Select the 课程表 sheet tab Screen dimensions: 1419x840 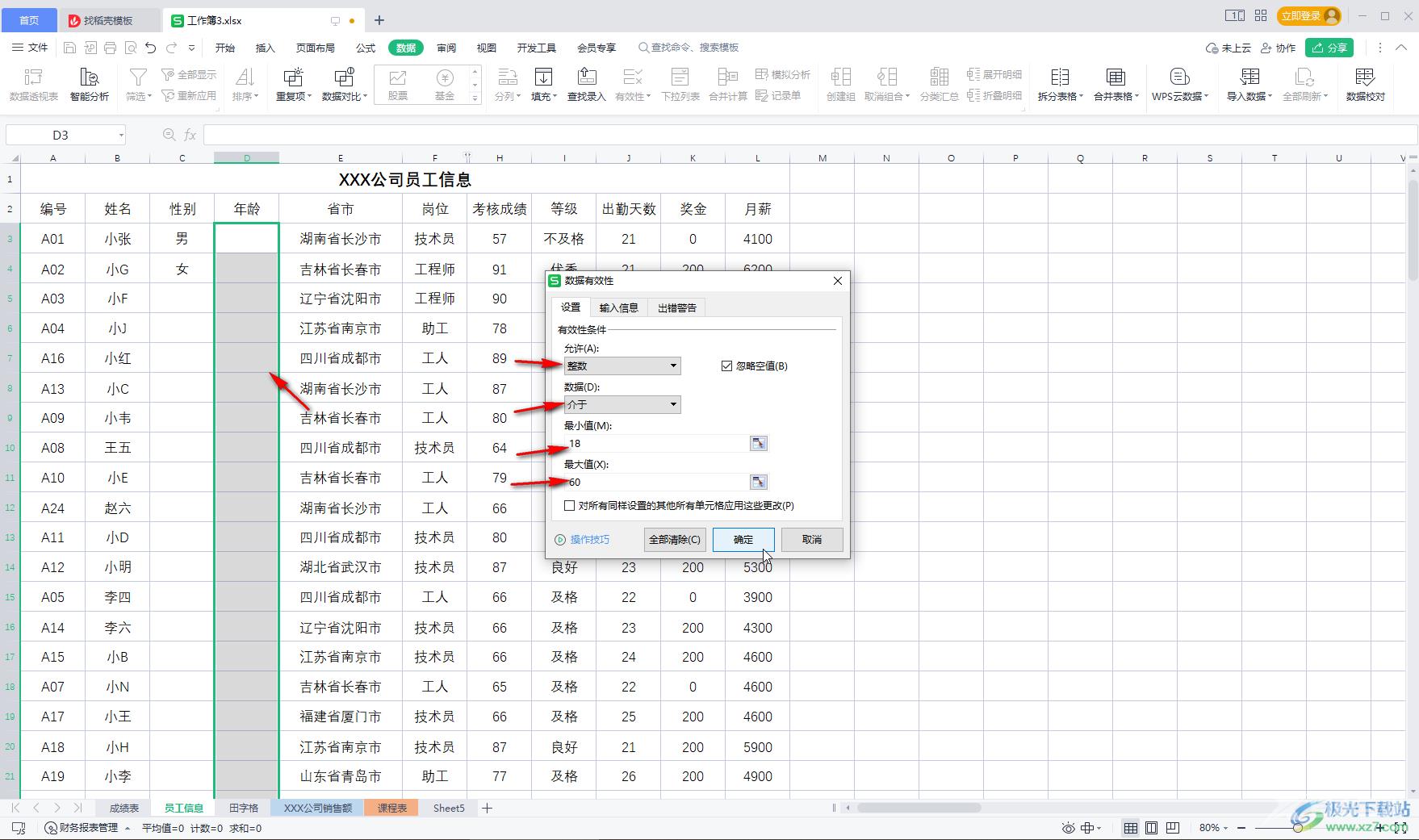[x=392, y=808]
